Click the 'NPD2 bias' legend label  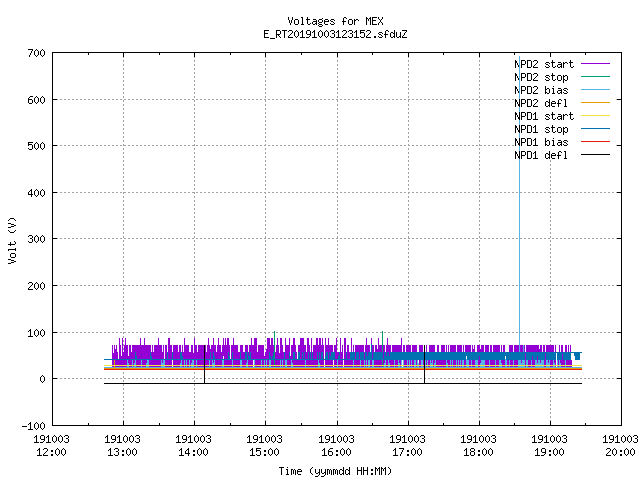pos(541,90)
